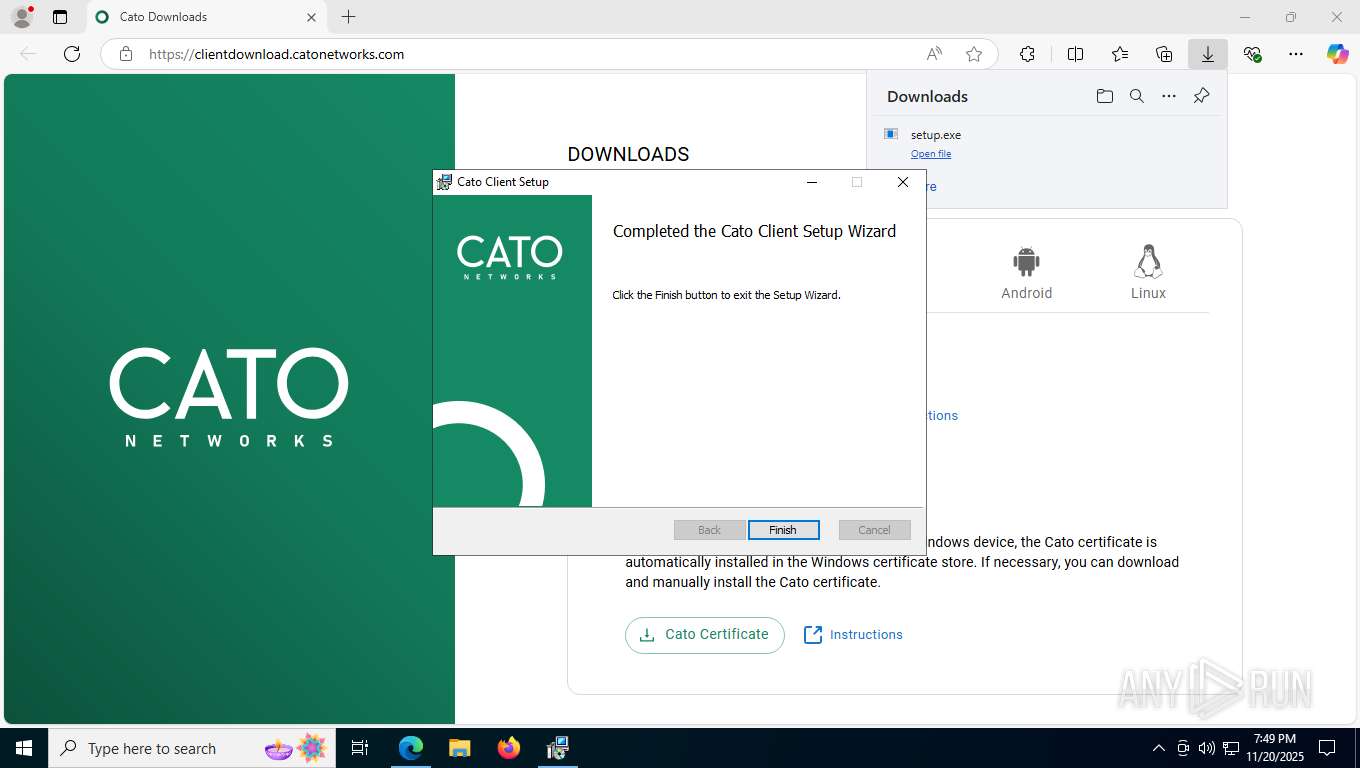Click the browser profile avatar
The image size is (1360, 768).
tap(21, 17)
